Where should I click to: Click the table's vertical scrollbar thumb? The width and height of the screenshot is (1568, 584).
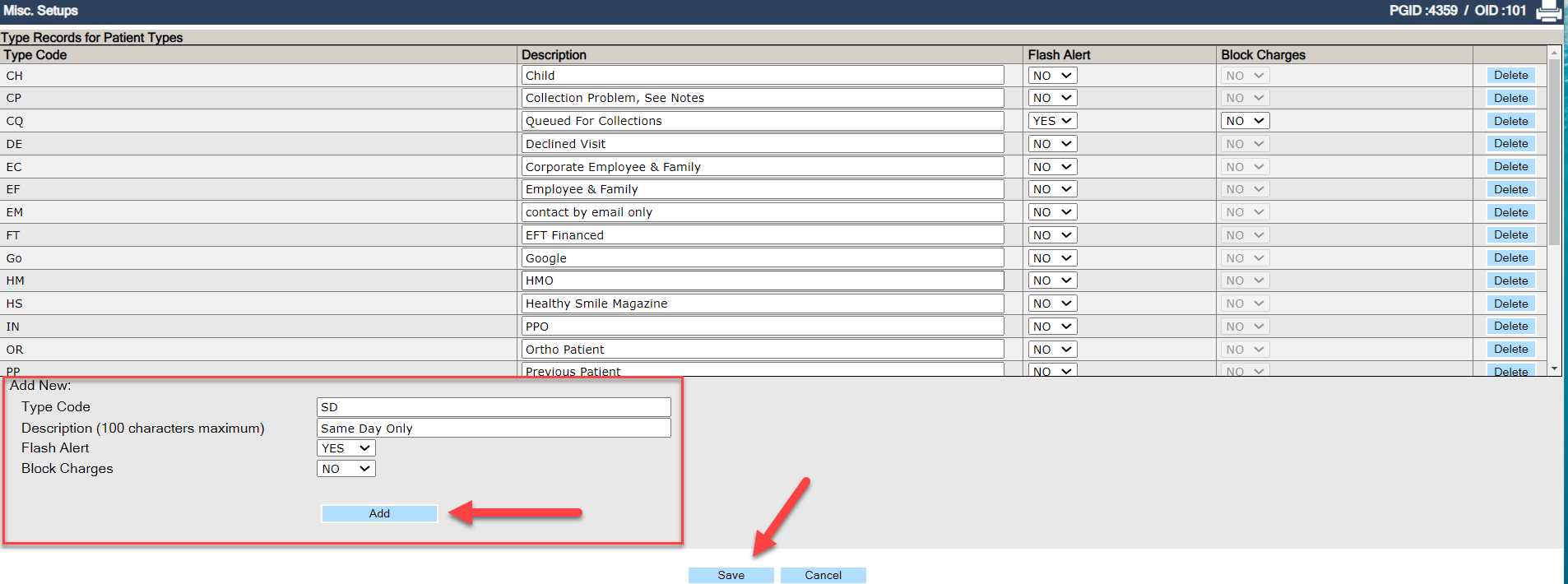(1554, 152)
